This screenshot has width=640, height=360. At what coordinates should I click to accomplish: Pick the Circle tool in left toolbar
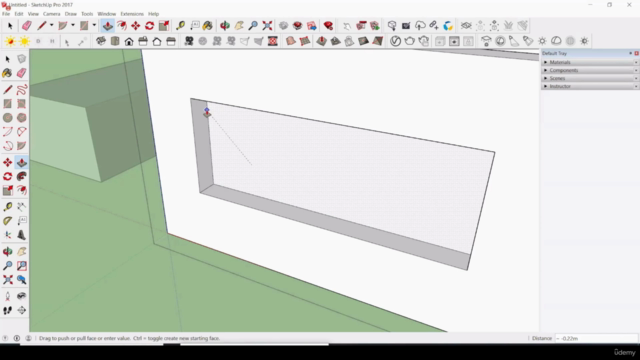pyautogui.click(x=7, y=118)
